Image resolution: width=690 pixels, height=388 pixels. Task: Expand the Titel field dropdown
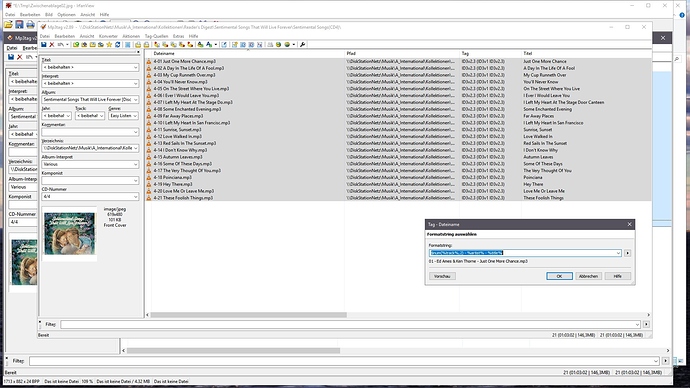(x=135, y=67)
